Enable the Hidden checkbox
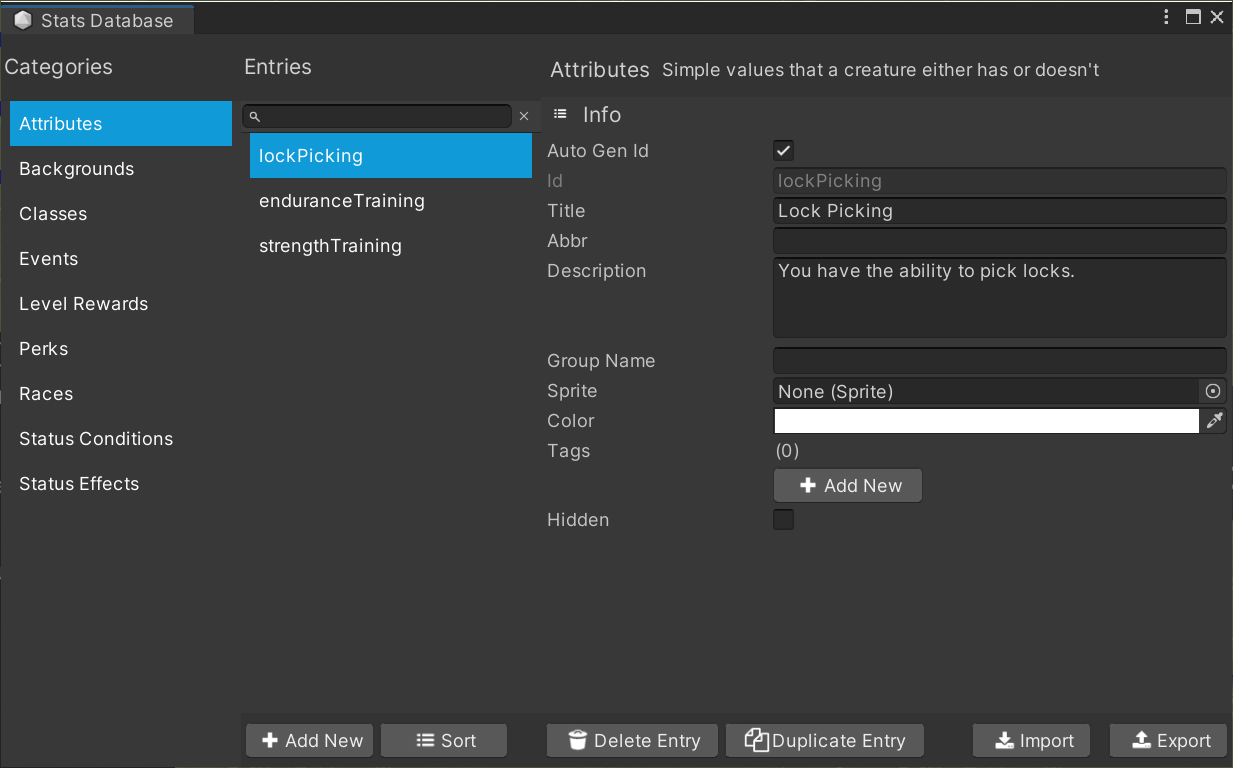The height and width of the screenshot is (768, 1233). (x=784, y=520)
